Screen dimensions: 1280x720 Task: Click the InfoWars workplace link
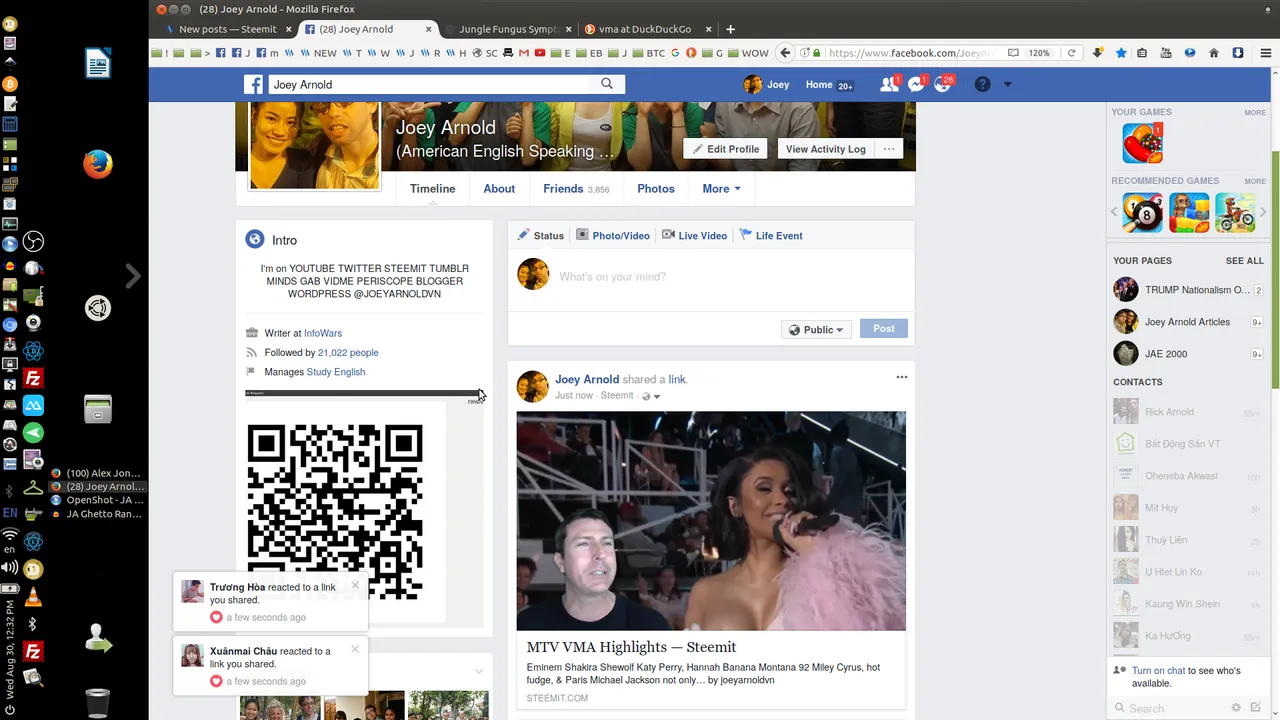(323, 333)
